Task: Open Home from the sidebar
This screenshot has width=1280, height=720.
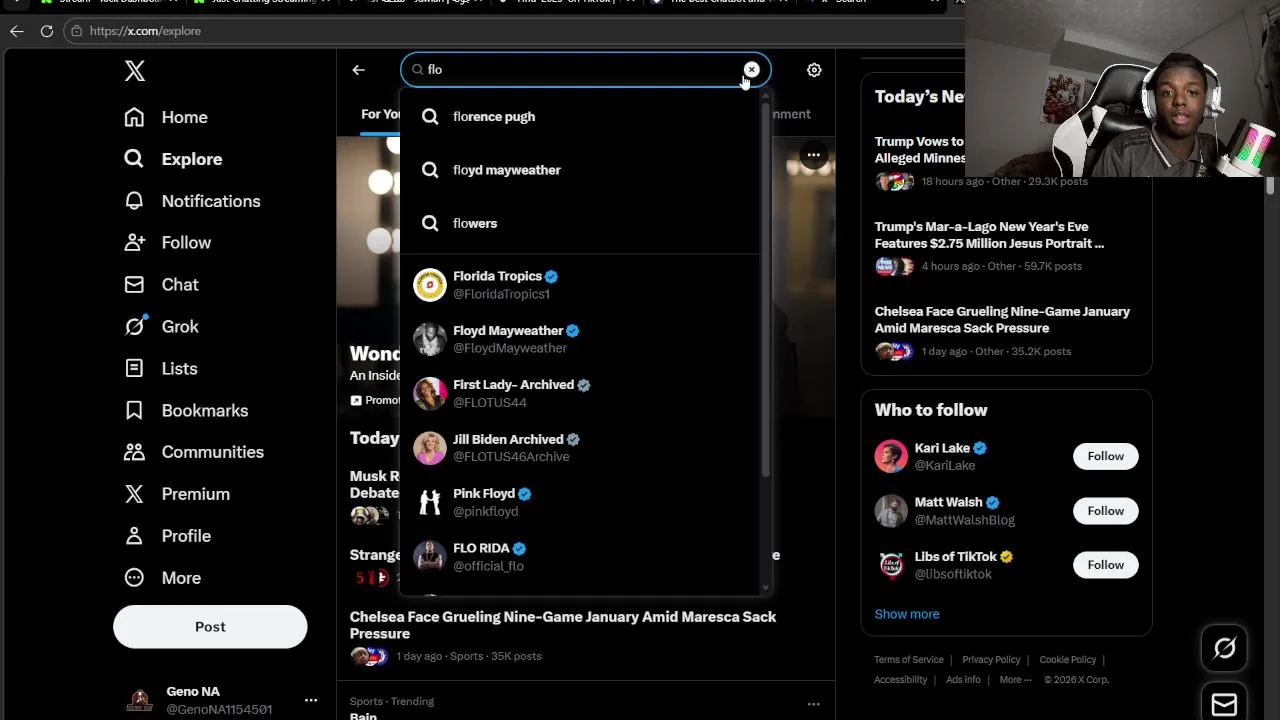Action: click(166, 117)
